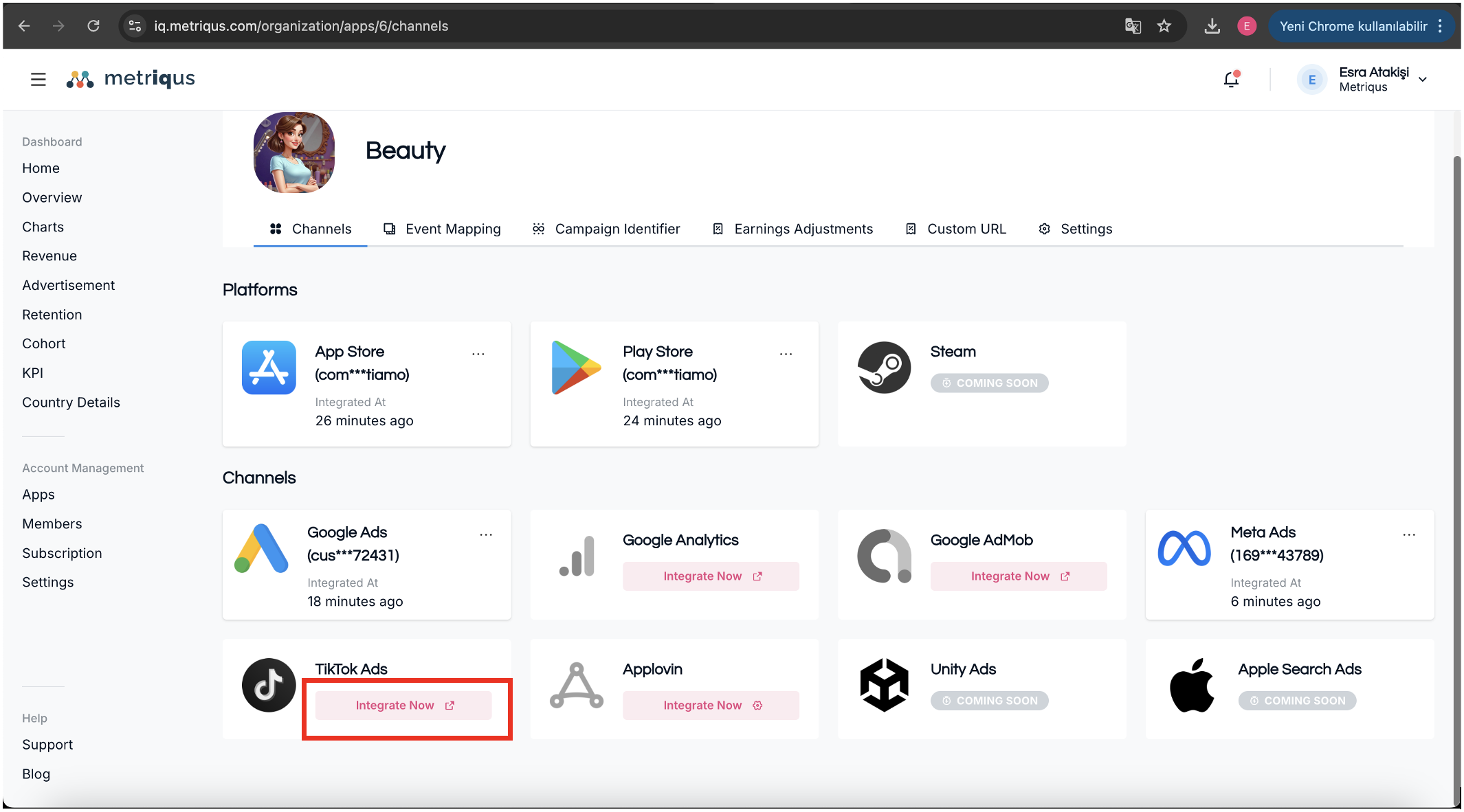Click Yeni Chrome kullanılabilir update button

[x=1353, y=26]
